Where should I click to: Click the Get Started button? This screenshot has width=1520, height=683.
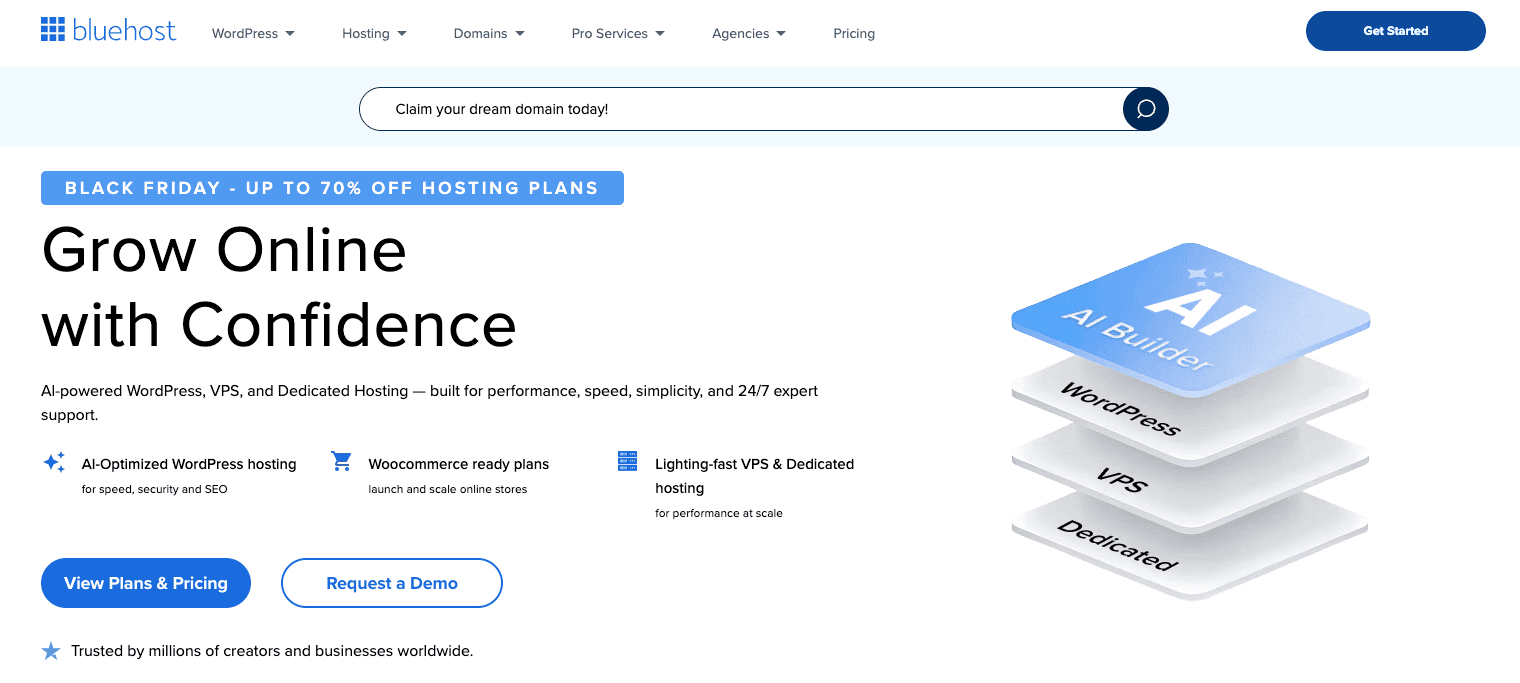pos(1396,31)
